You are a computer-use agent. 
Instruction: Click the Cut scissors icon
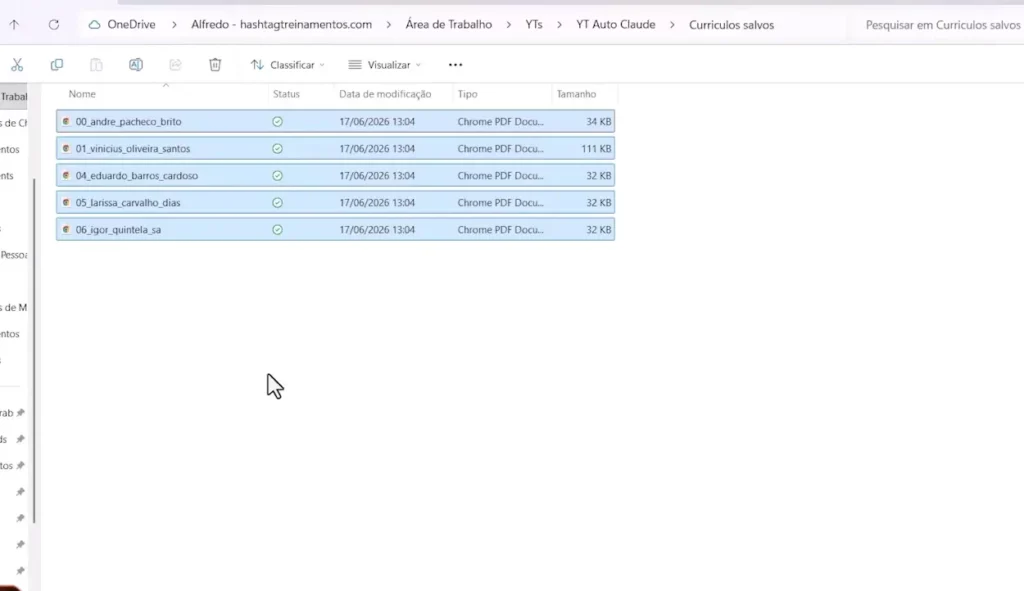point(17,65)
